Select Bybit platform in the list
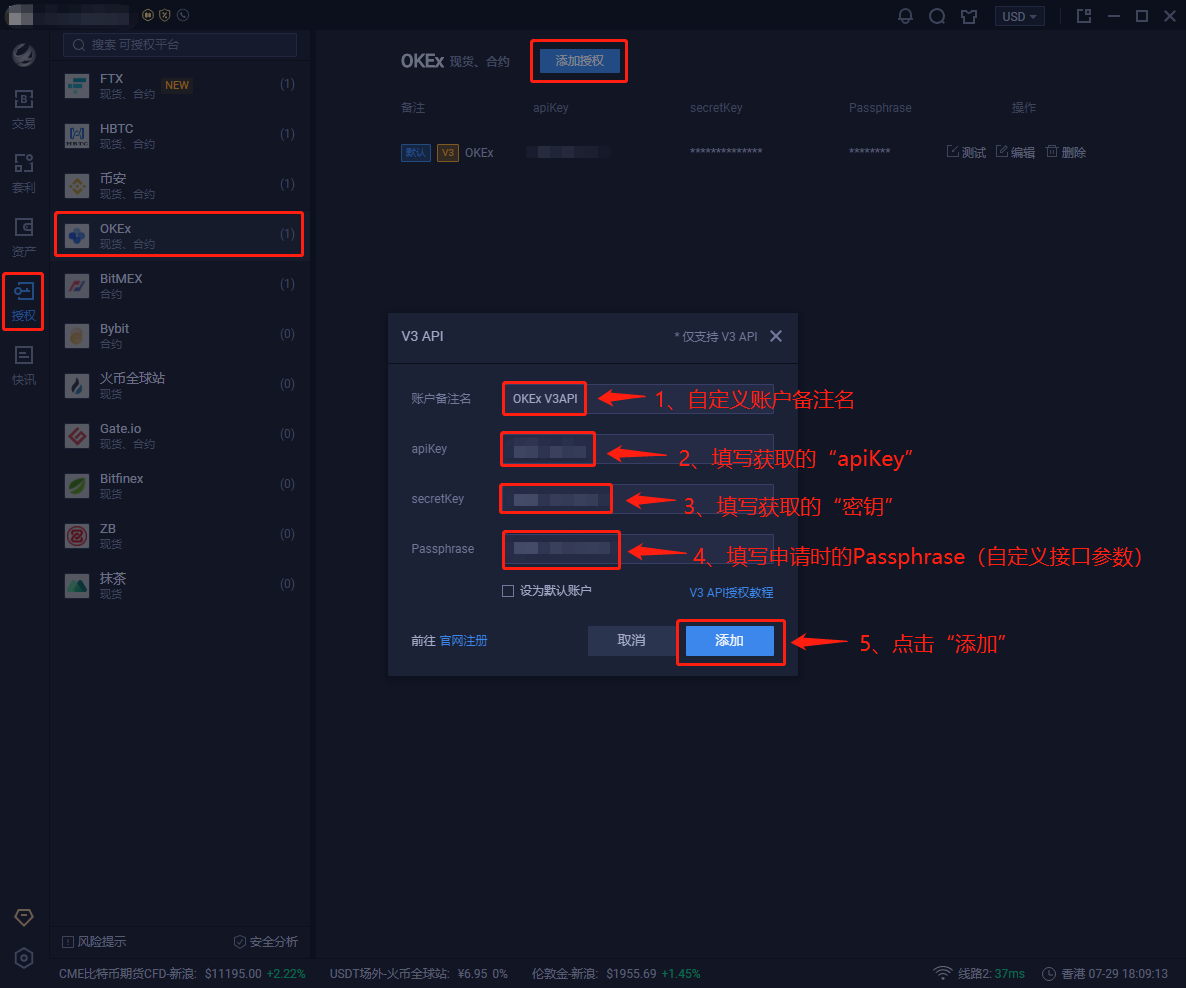The image size is (1186, 988). [179, 335]
